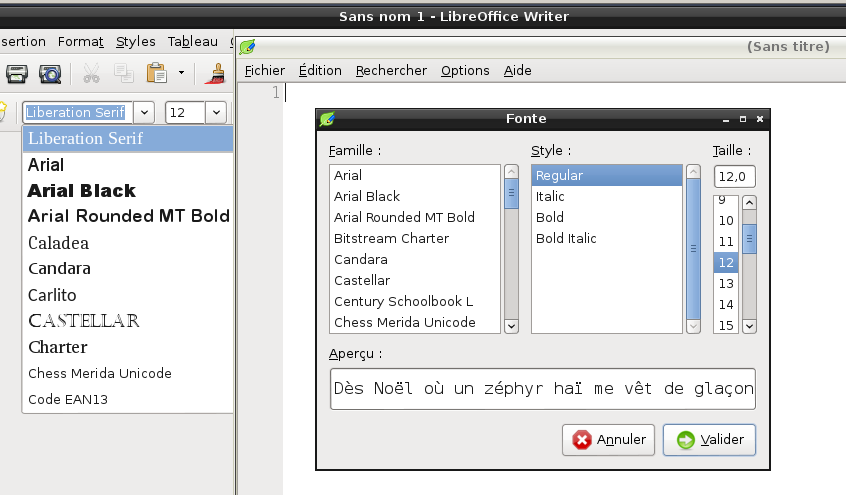Click the Taille list scrollbar thumb
The image size is (846, 495).
coord(749,239)
